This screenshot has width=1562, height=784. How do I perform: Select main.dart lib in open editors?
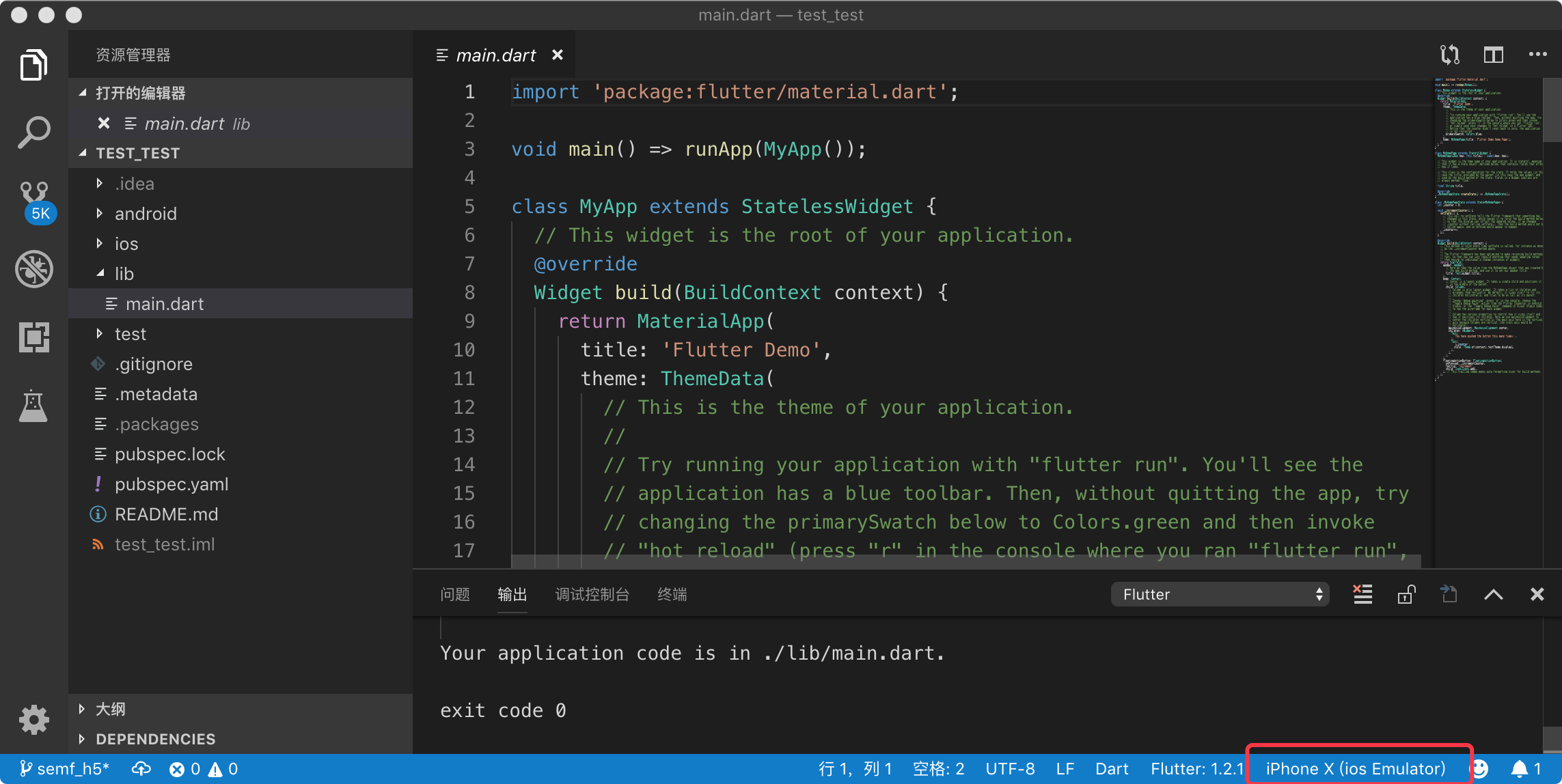click(x=241, y=123)
